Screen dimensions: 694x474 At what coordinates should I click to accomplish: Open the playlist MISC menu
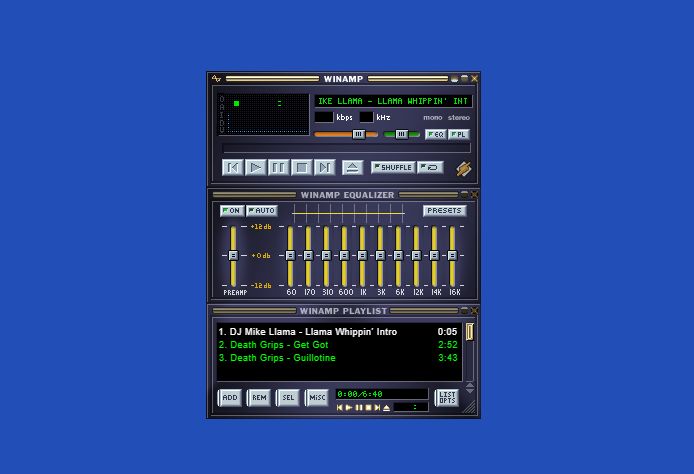[x=317, y=397]
